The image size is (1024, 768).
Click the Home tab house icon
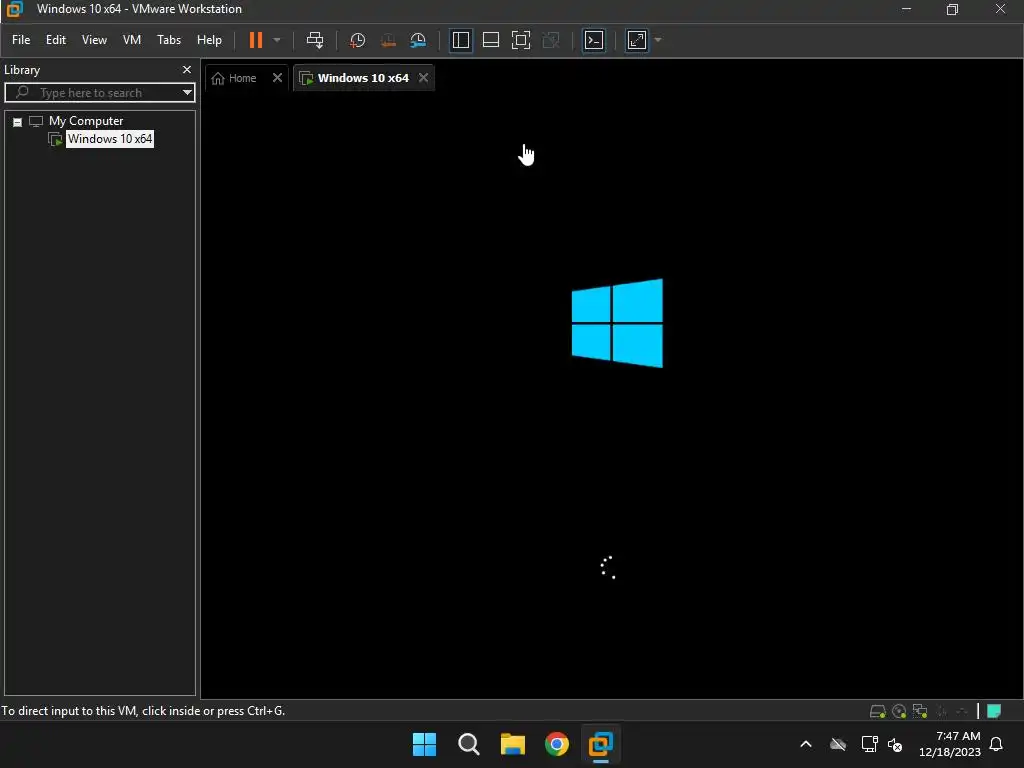[218, 78]
